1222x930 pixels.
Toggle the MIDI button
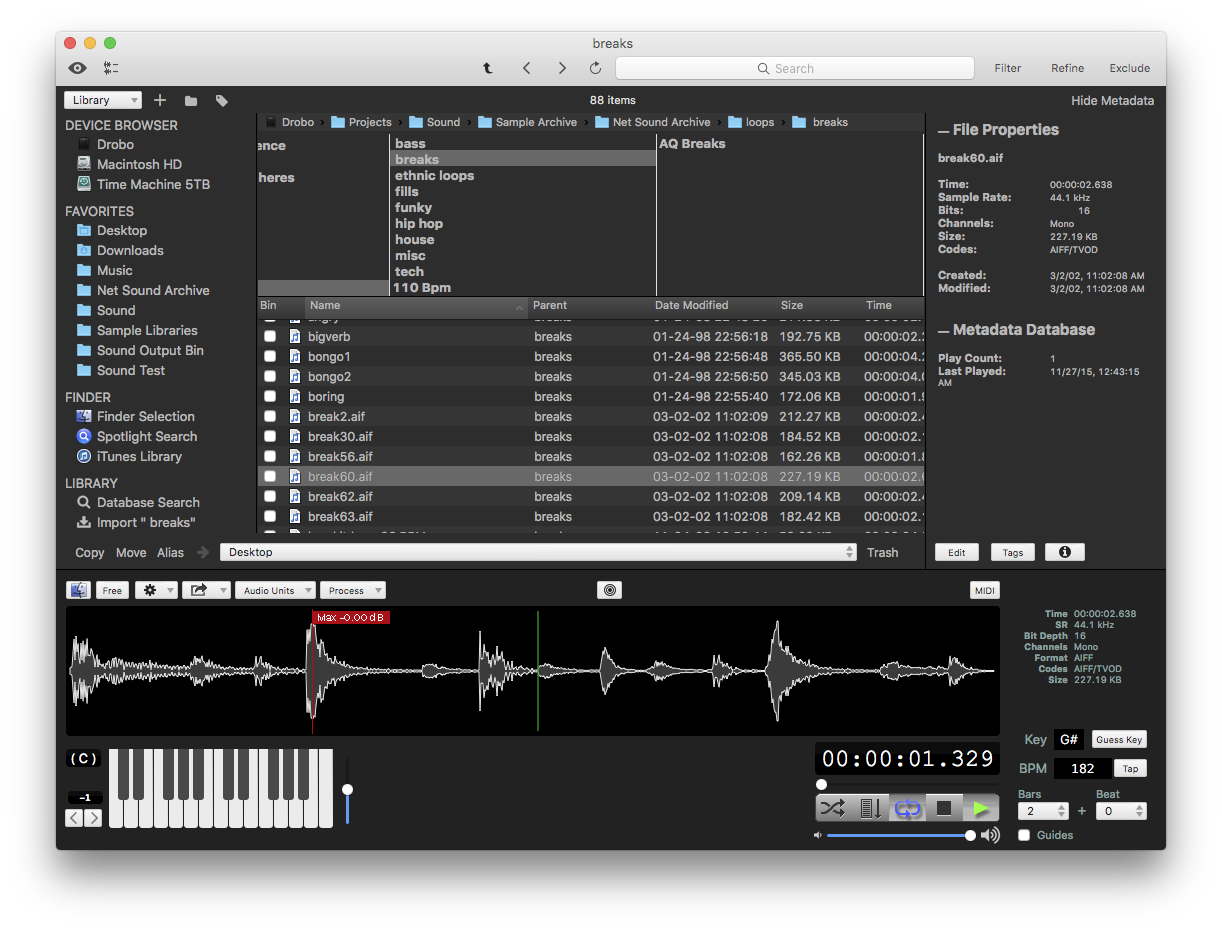[985, 590]
